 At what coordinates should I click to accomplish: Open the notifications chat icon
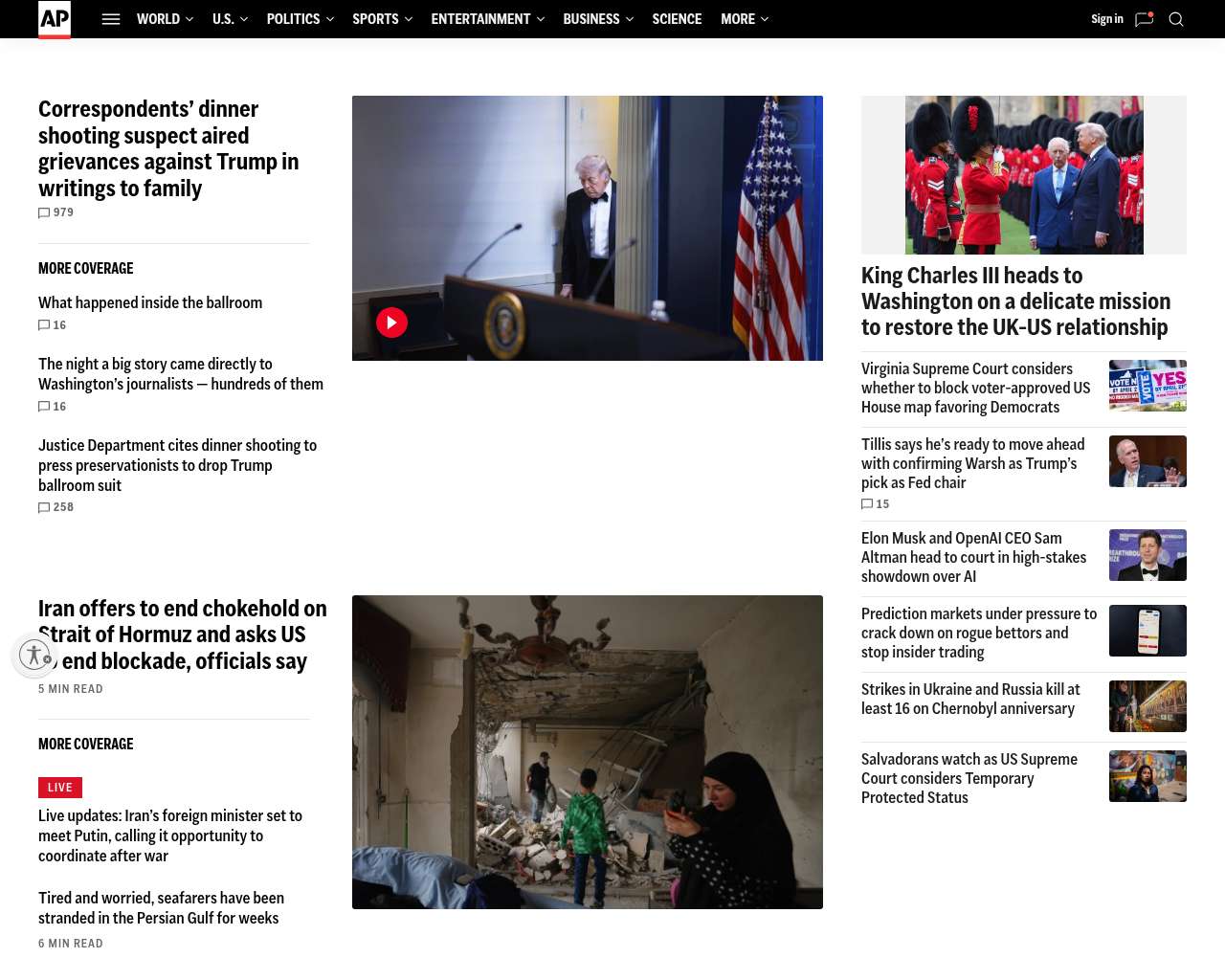1144,19
